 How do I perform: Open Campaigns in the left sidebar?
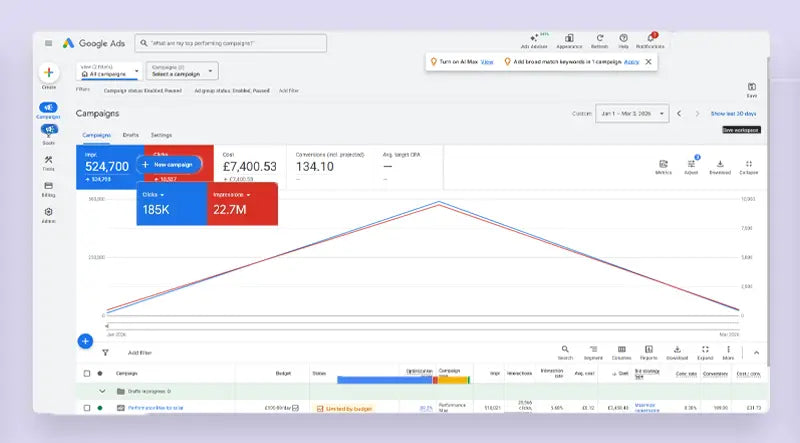click(x=48, y=110)
